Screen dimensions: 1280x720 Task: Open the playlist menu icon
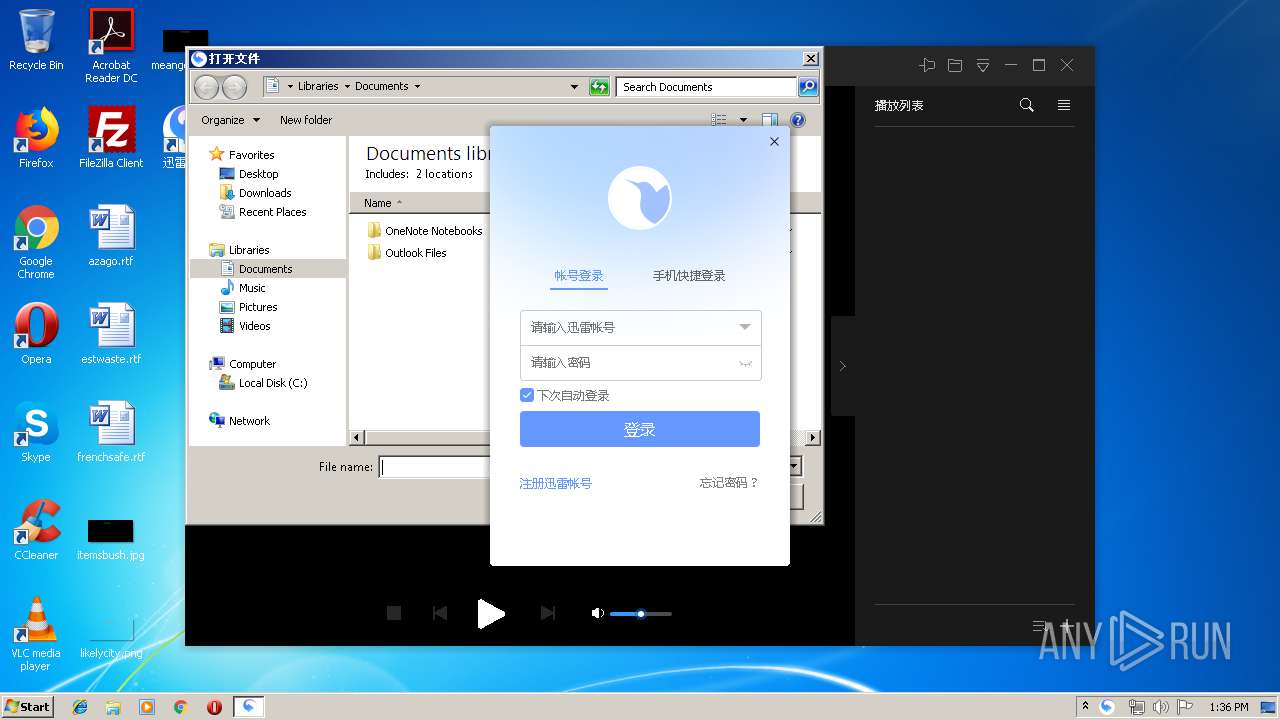[x=1064, y=105]
